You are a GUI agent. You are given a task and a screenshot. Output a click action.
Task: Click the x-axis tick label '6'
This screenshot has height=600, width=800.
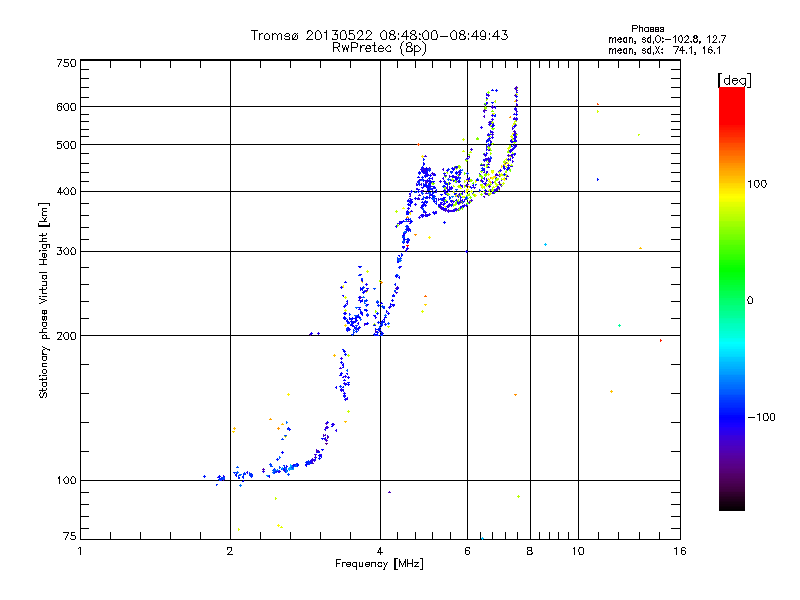click(467, 551)
